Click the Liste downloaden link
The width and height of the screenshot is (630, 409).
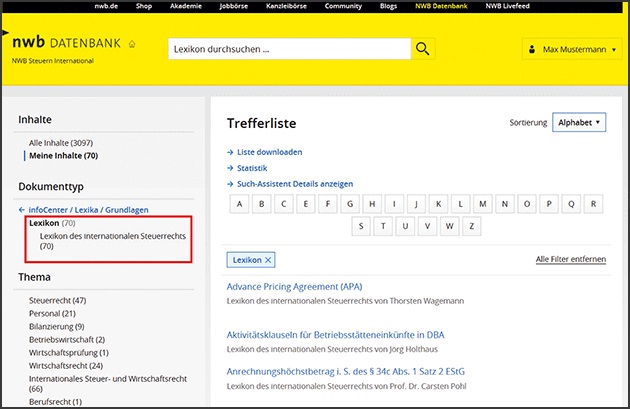point(269,152)
